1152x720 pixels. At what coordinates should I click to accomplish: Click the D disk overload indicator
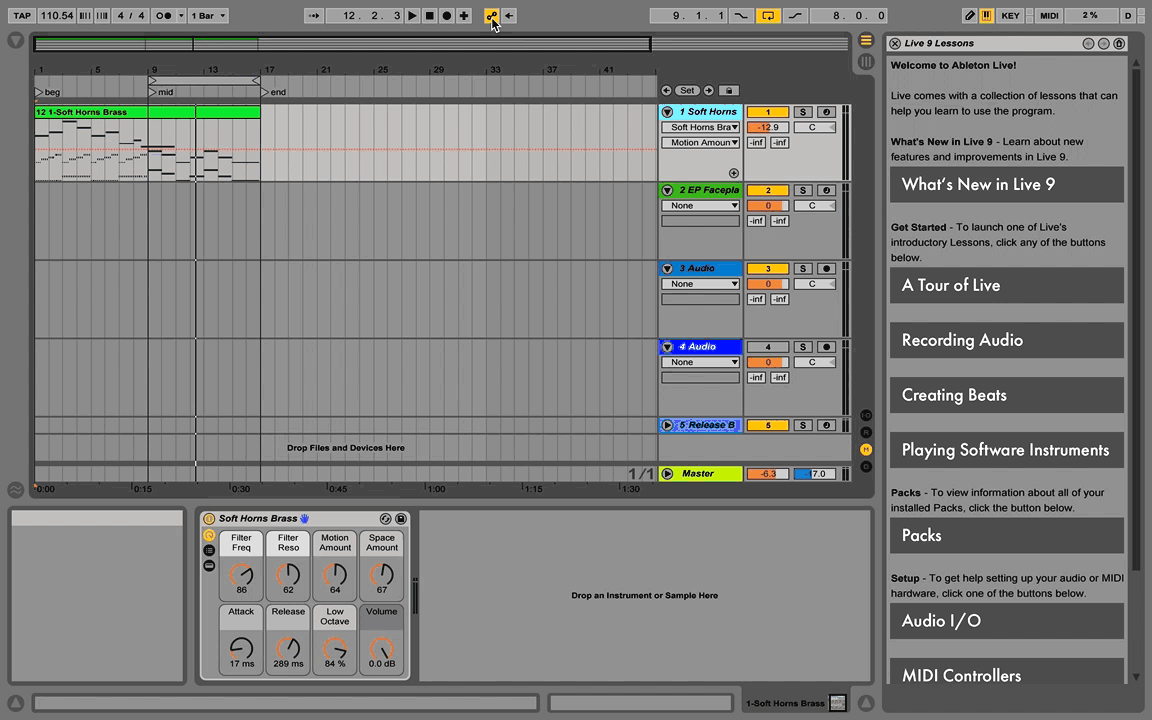tap(1128, 15)
